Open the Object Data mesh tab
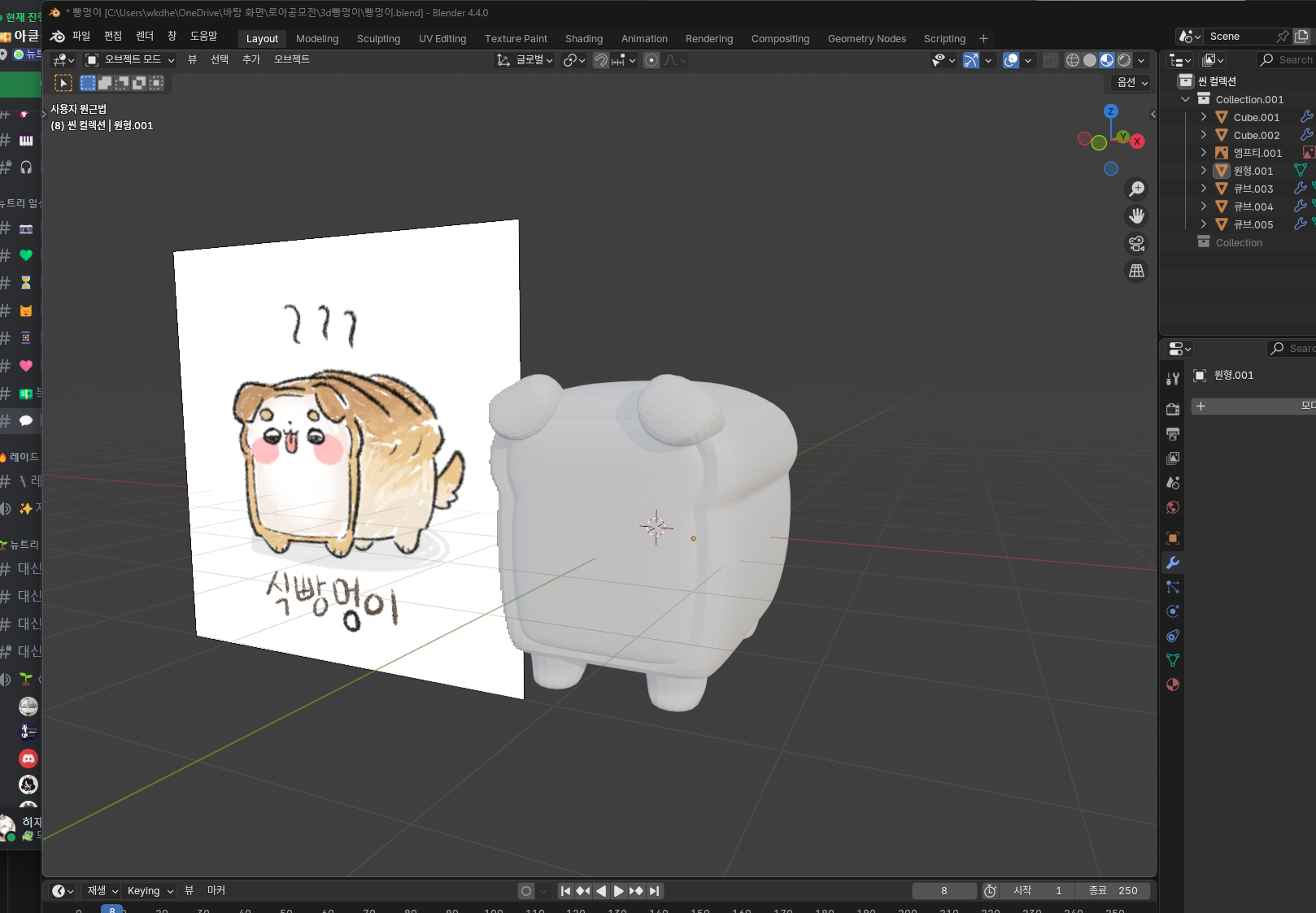The height and width of the screenshot is (913, 1316). point(1173,660)
